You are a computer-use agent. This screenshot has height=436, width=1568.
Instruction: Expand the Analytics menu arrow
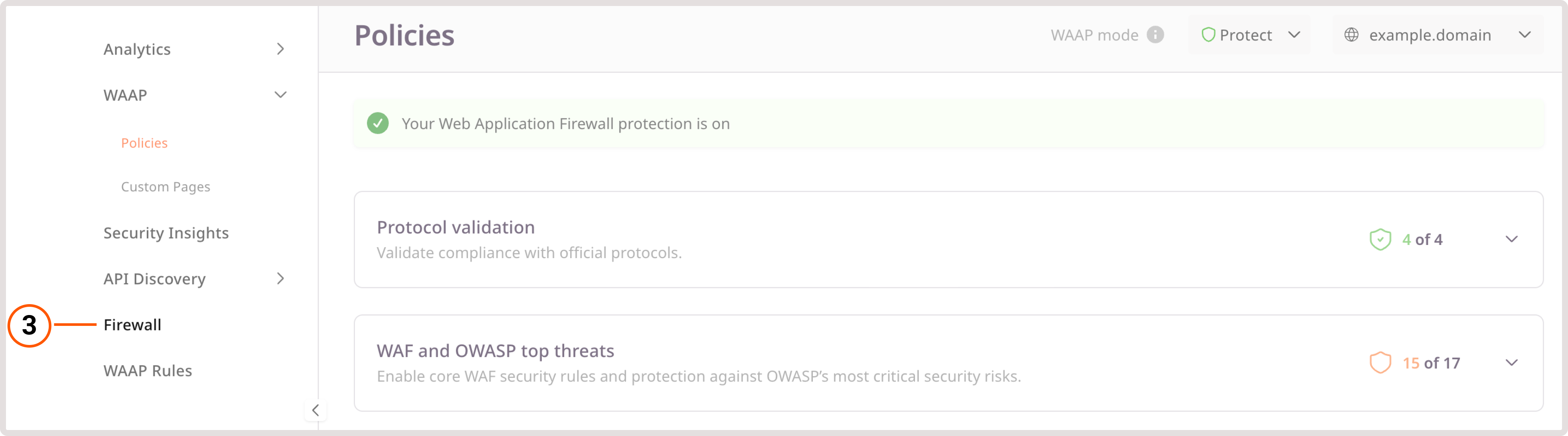click(x=280, y=49)
